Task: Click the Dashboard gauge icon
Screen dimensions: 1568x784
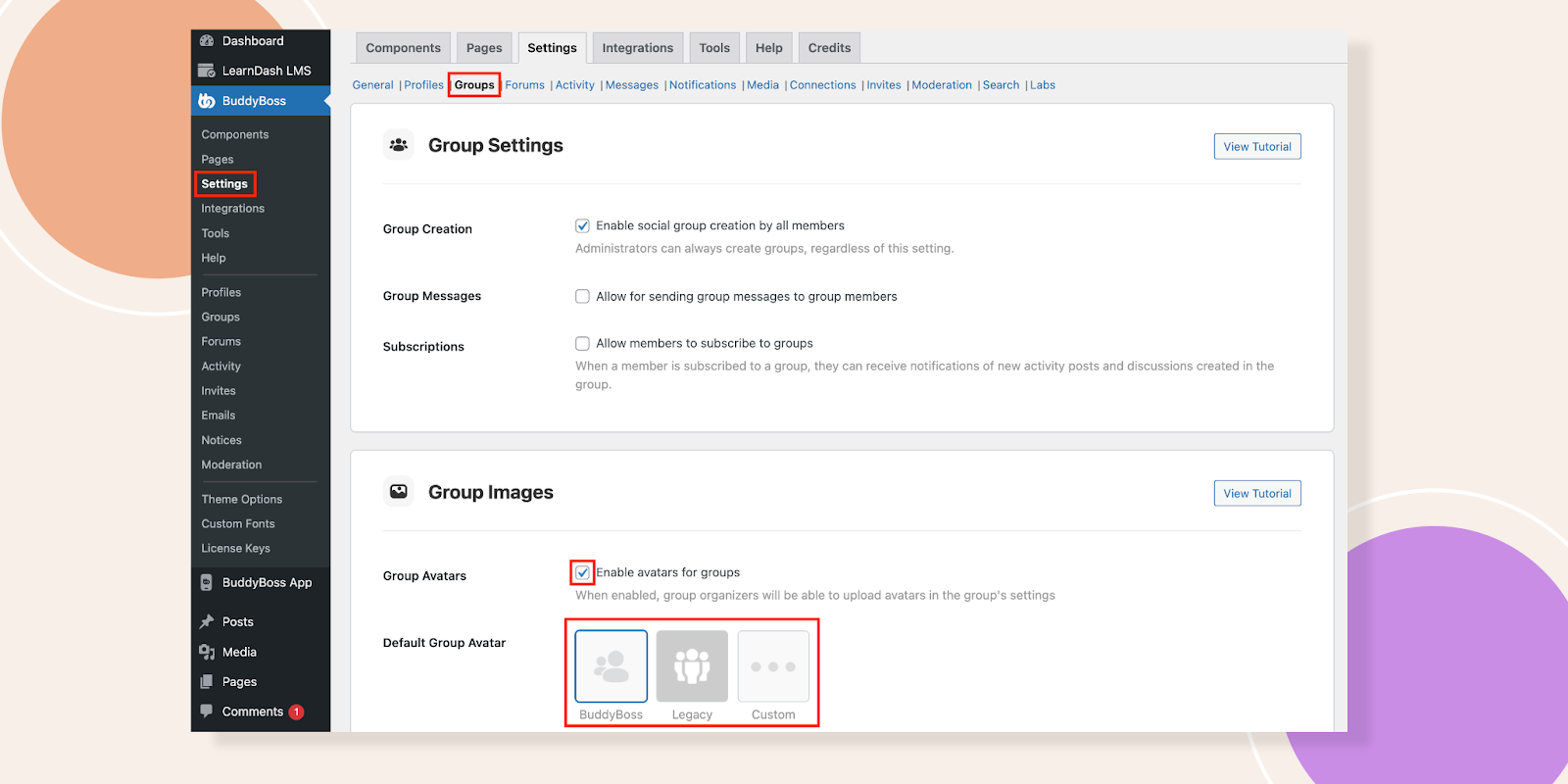Action: (207, 41)
